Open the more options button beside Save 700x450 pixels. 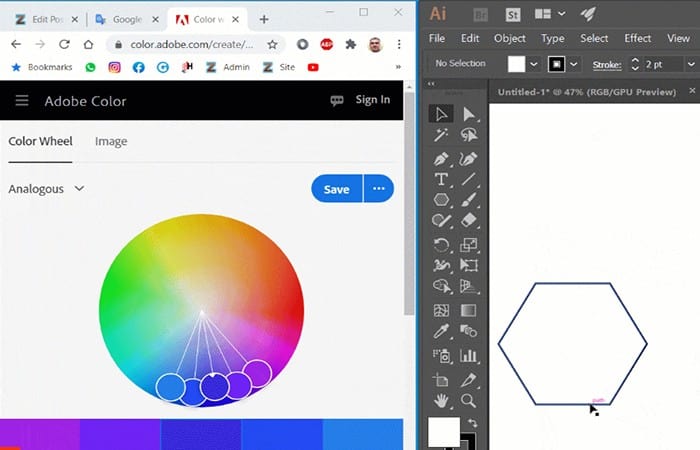379,189
